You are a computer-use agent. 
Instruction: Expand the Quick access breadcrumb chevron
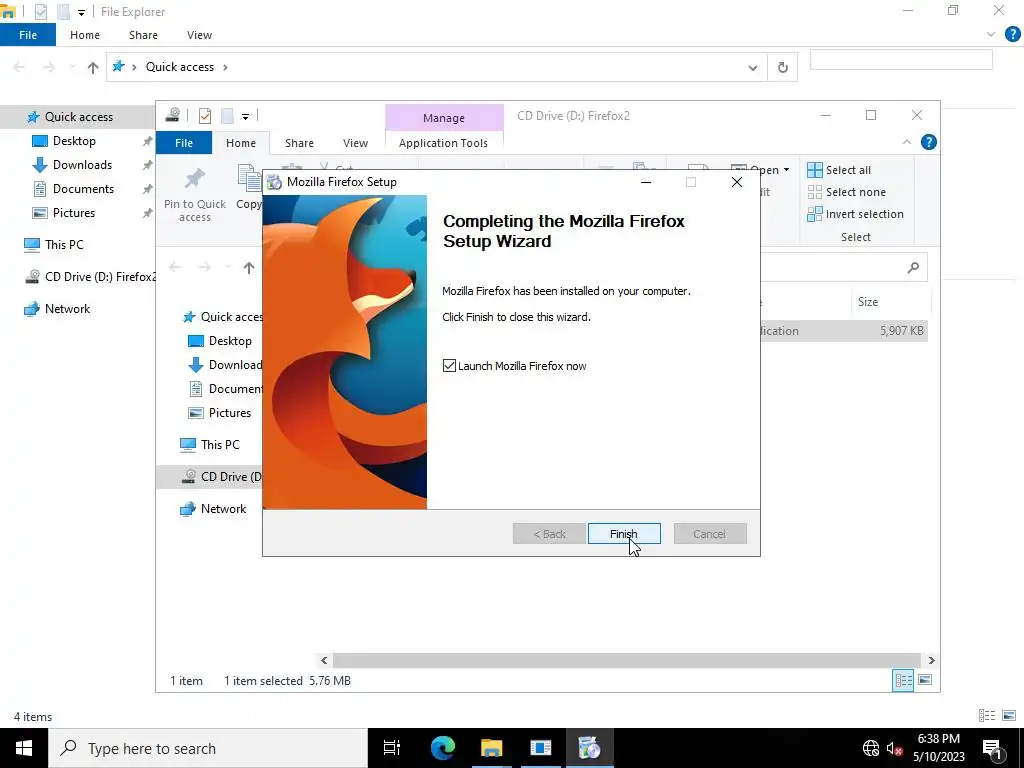tap(225, 67)
